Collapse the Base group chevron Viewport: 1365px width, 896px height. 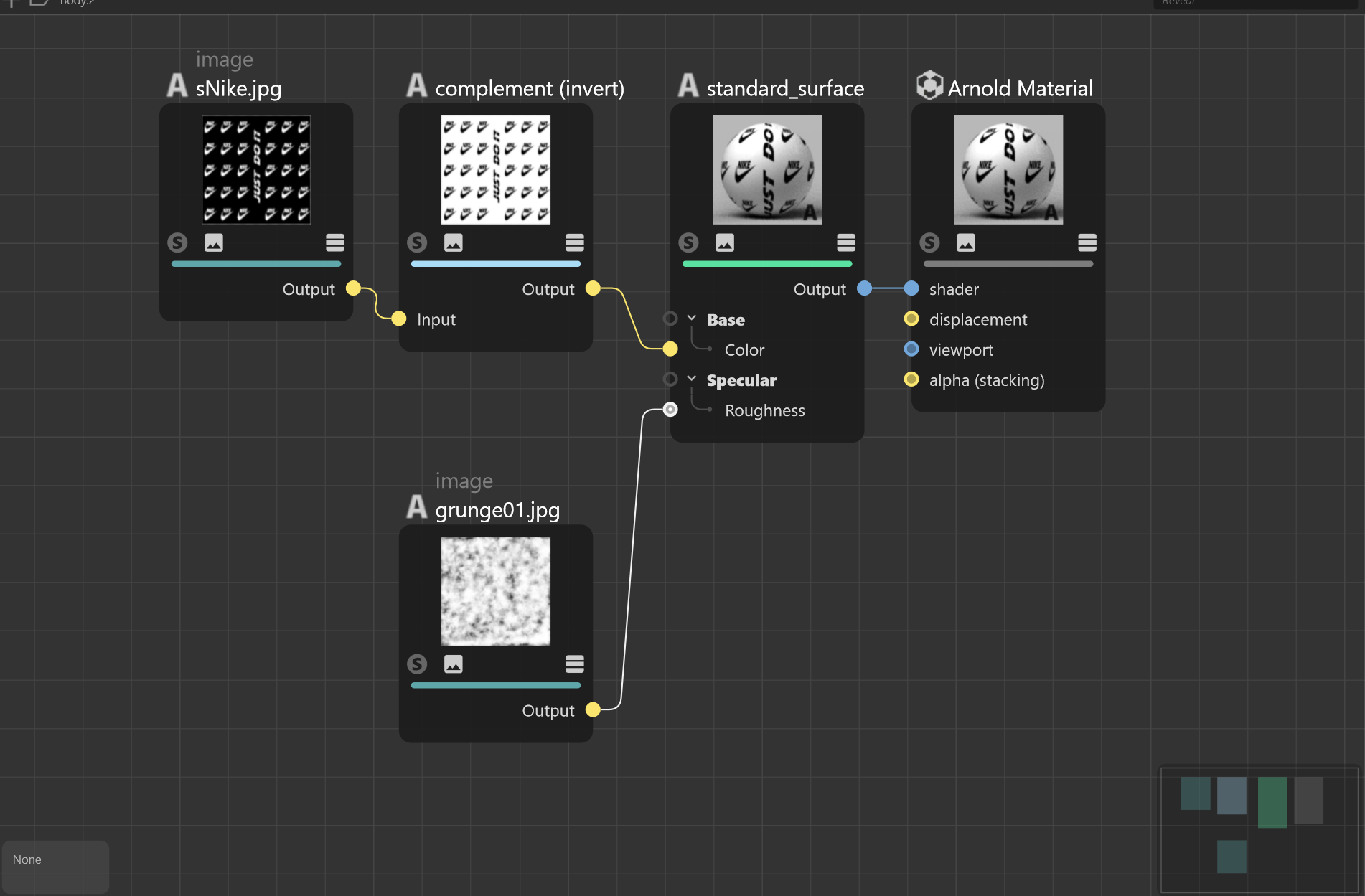click(692, 317)
